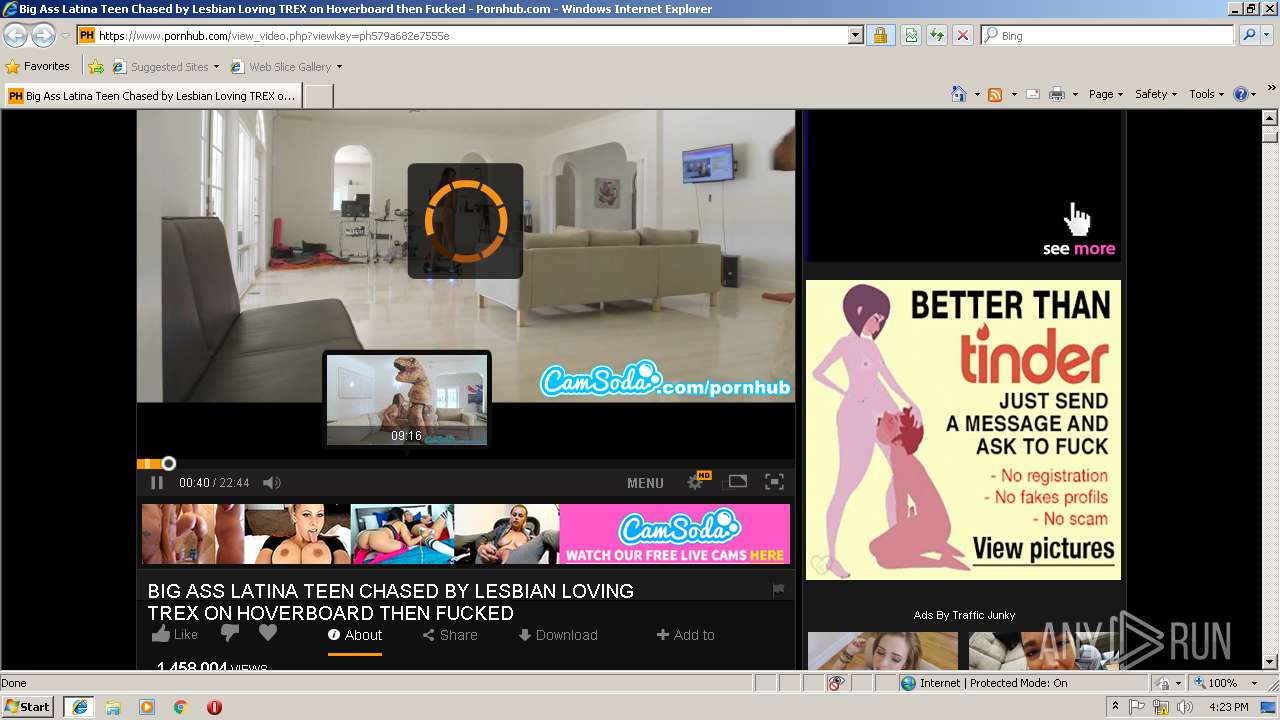
Task: Flag the video with the flag icon
Action: 779,591
